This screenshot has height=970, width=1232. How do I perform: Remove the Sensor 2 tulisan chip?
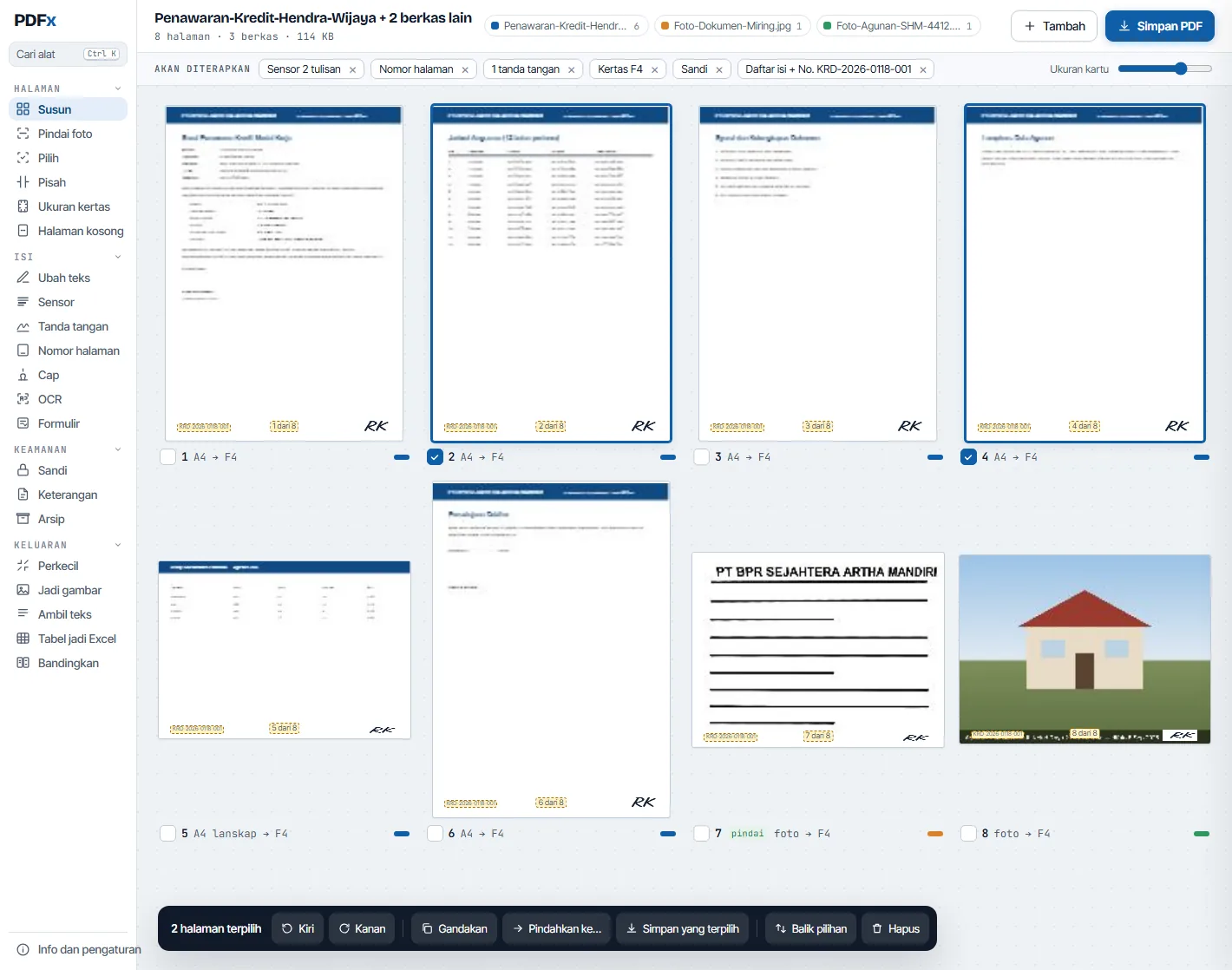pyautogui.click(x=352, y=69)
